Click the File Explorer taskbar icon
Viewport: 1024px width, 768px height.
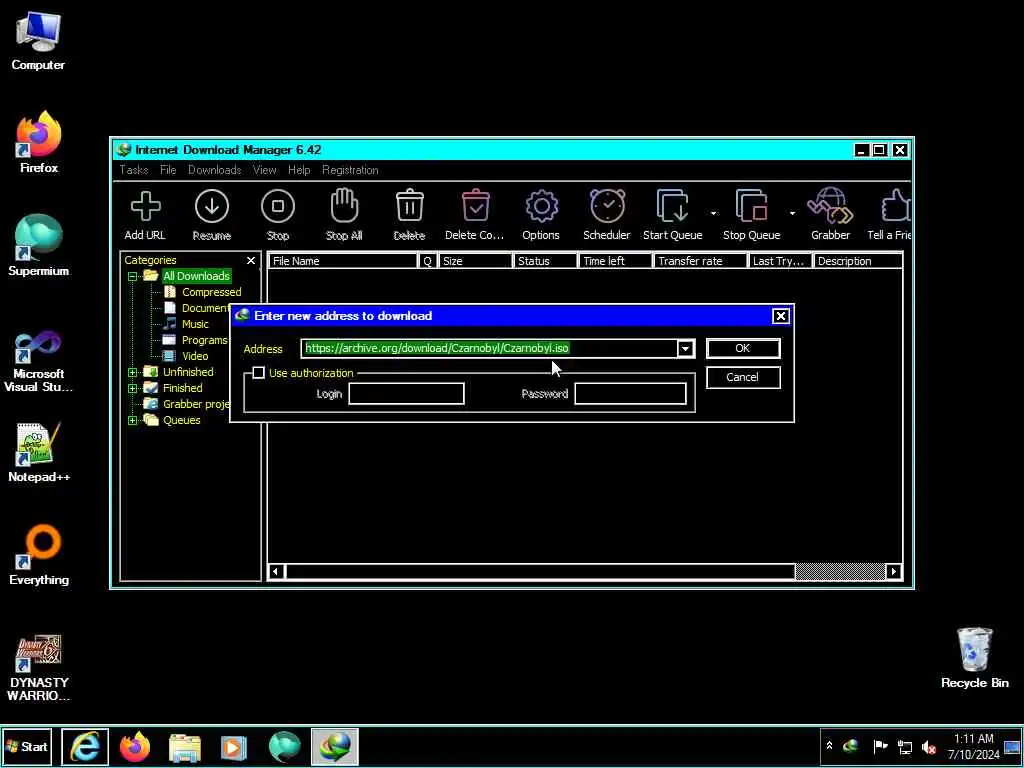click(x=185, y=746)
